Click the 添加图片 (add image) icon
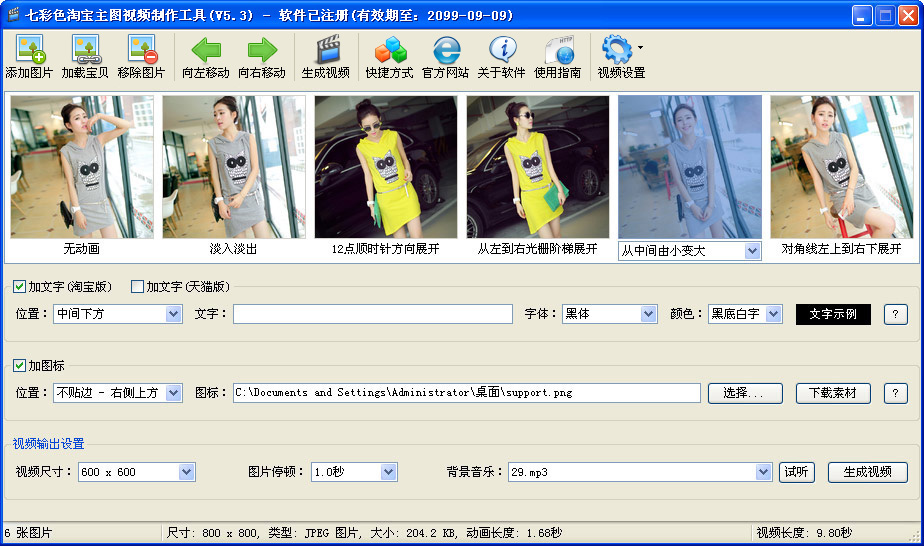Image resolution: width=924 pixels, height=546 pixels. (29, 50)
